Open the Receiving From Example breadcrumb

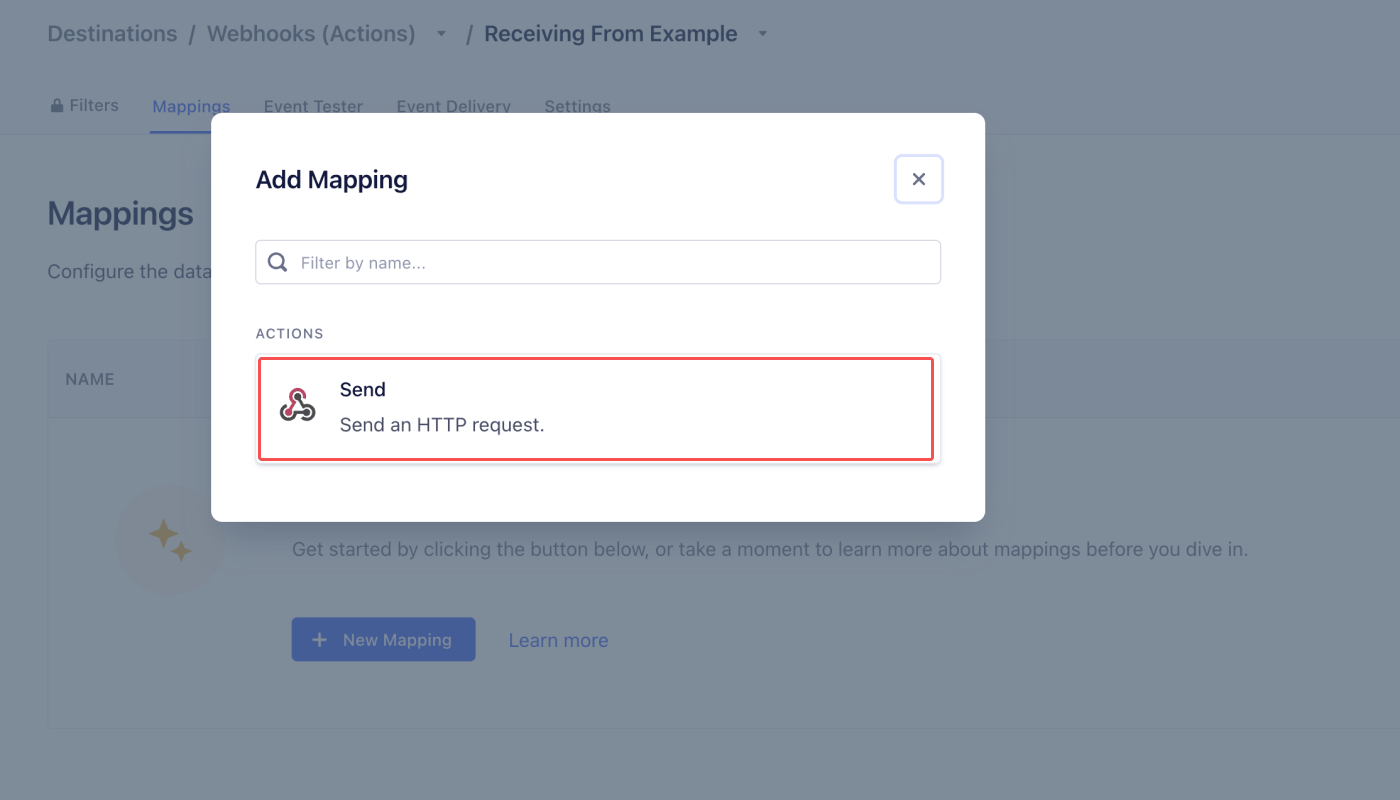pos(611,34)
